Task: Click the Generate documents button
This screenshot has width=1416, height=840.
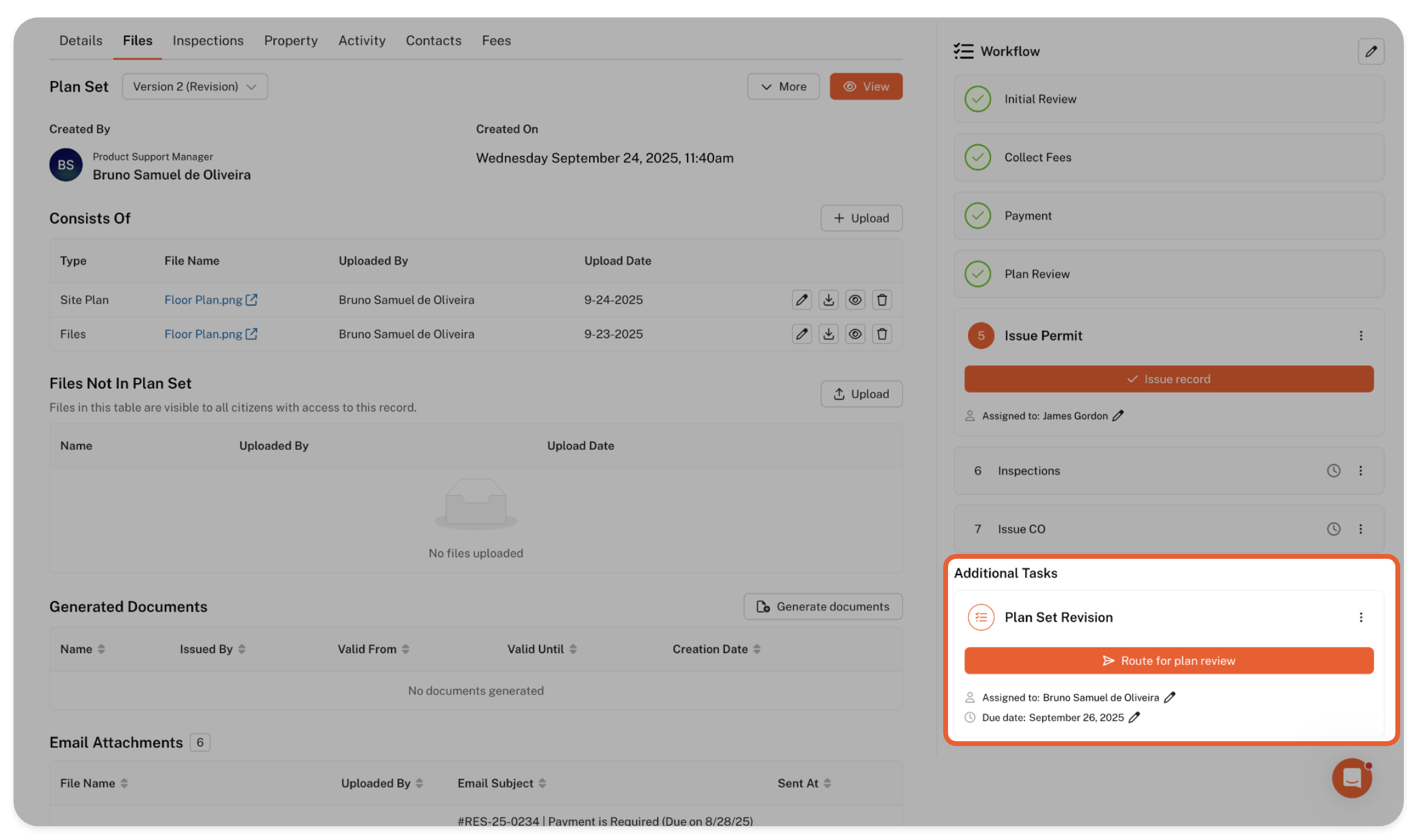Action: click(x=823, y=607)
